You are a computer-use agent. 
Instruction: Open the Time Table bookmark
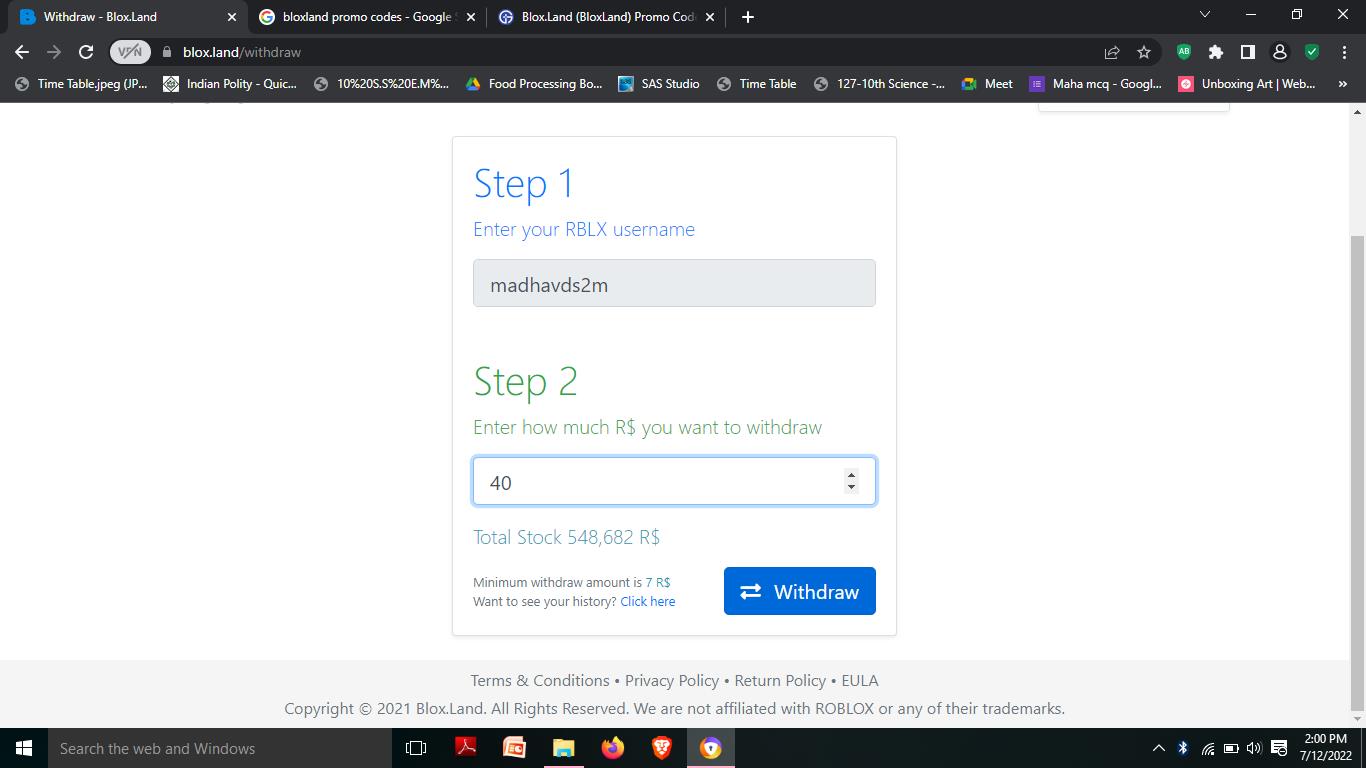click(x=757, y=84)
